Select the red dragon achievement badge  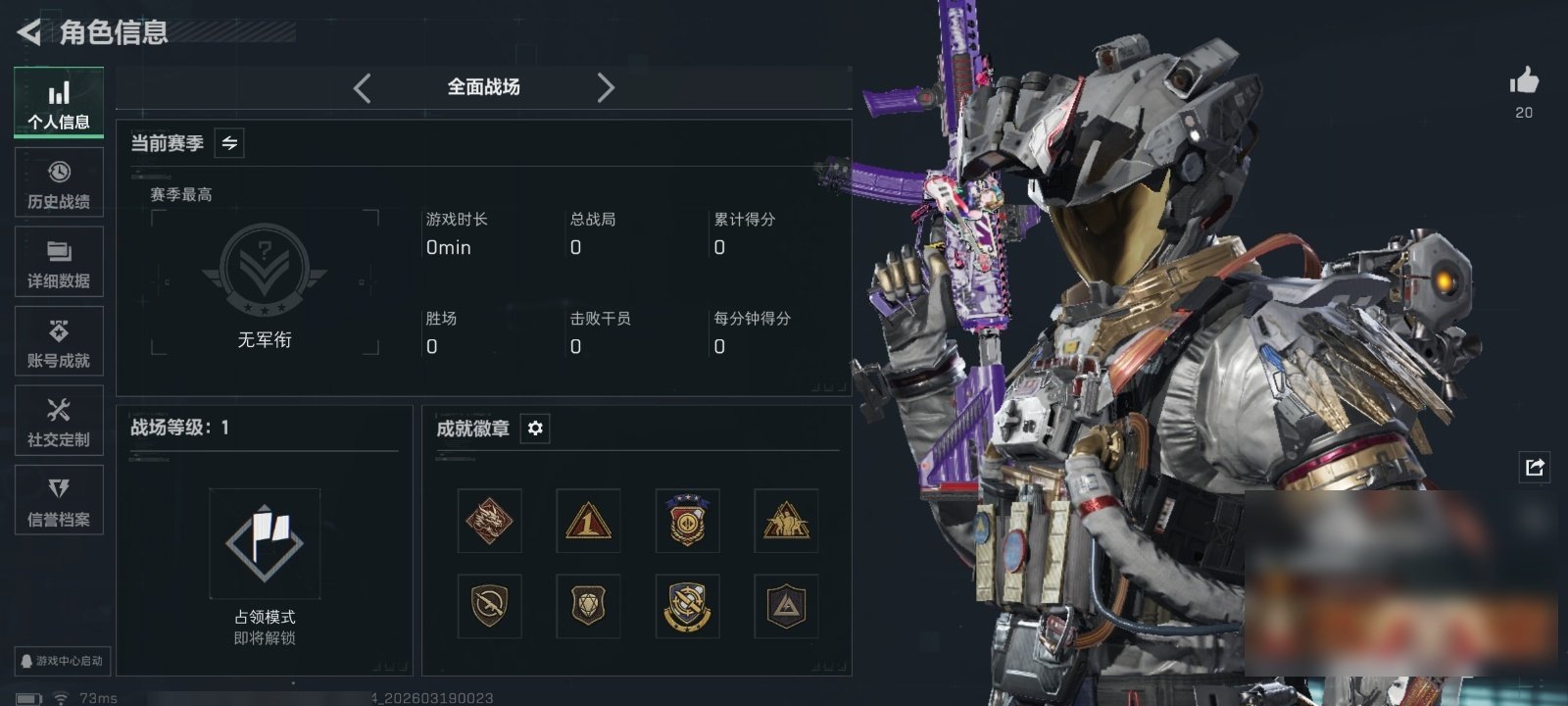tap(490, 521)
